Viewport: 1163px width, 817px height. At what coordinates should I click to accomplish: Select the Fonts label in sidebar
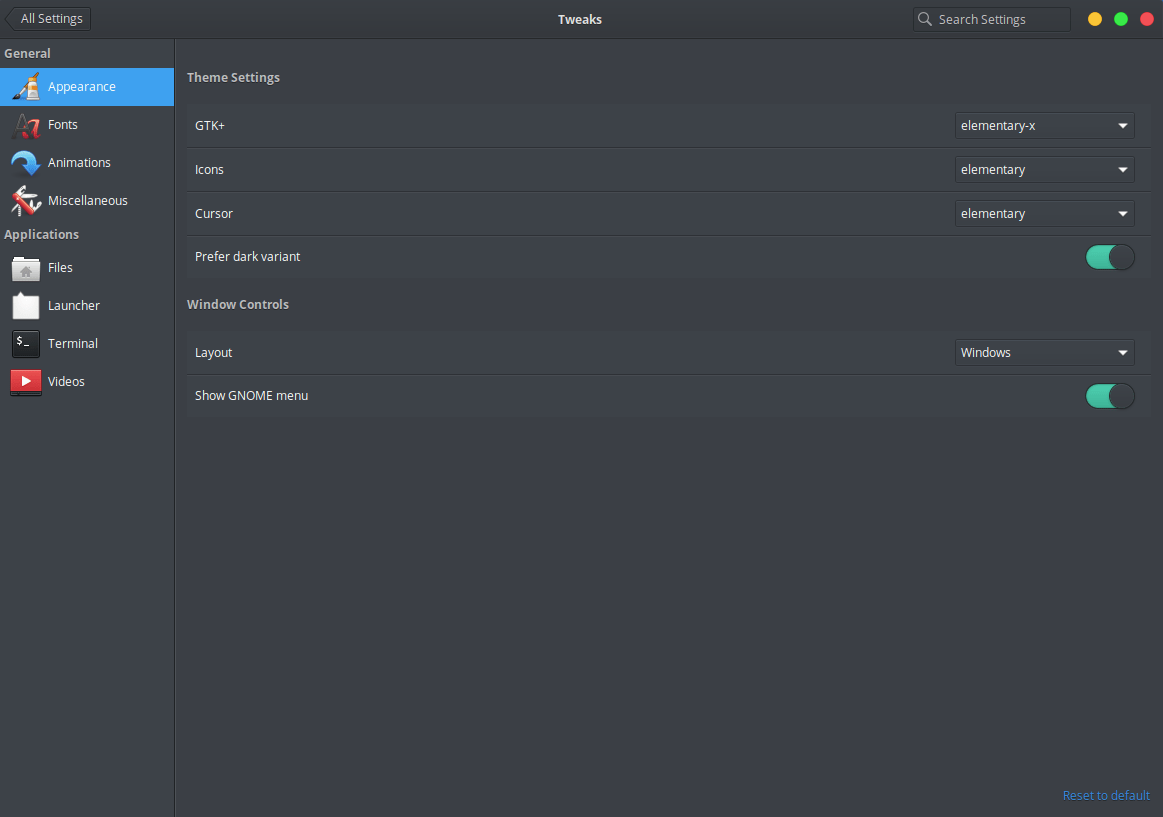coord(63,125)
